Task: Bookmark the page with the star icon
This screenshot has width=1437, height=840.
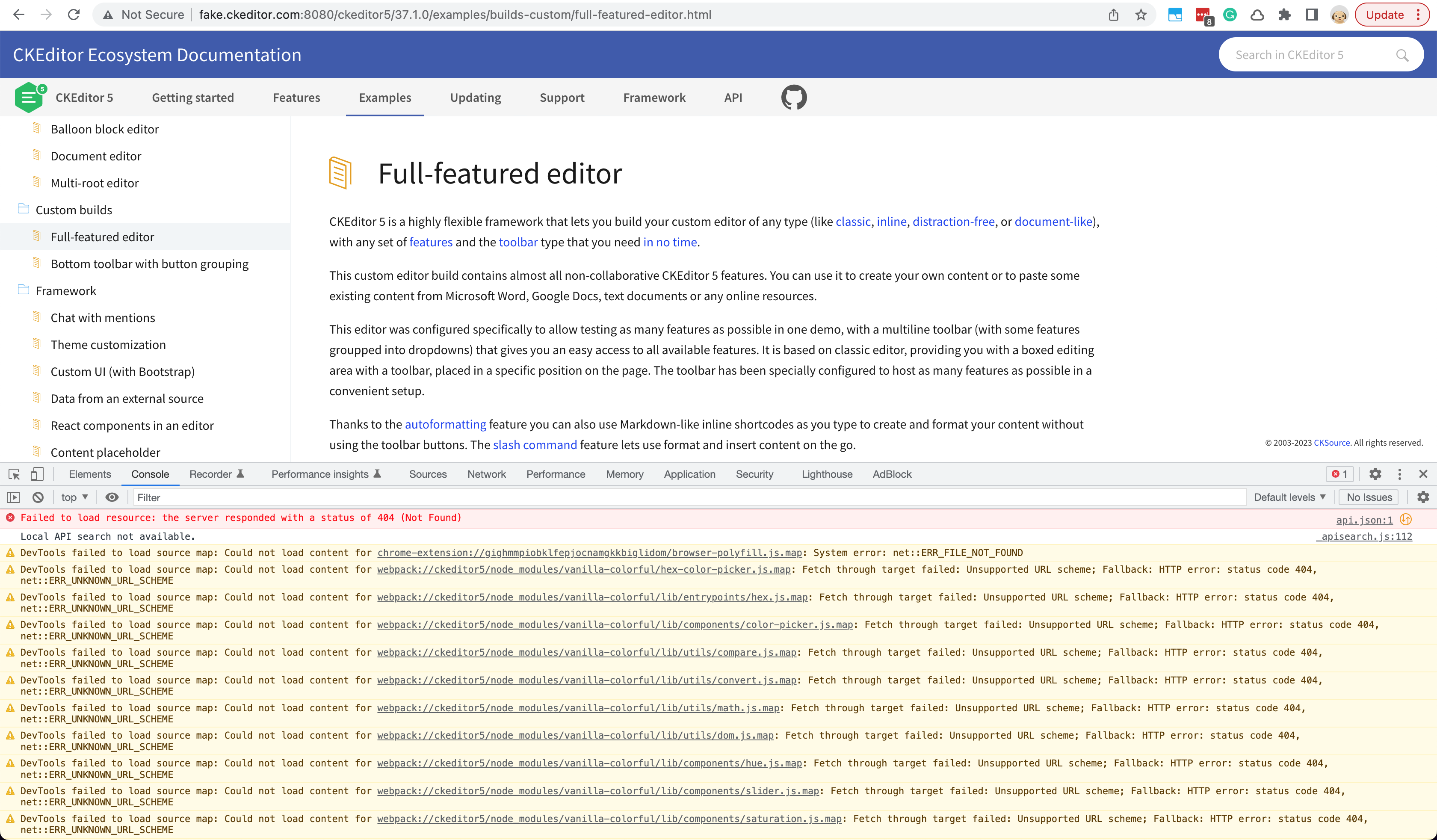Action: [1141, 14]
